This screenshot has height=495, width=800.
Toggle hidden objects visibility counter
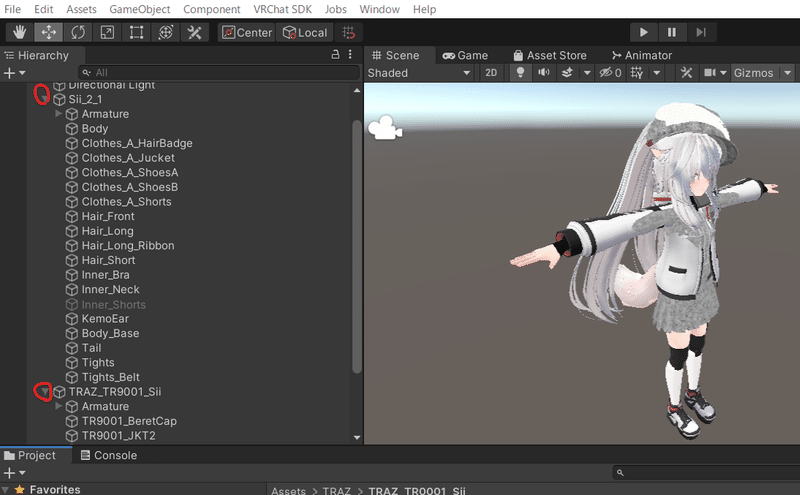[610, 73]
